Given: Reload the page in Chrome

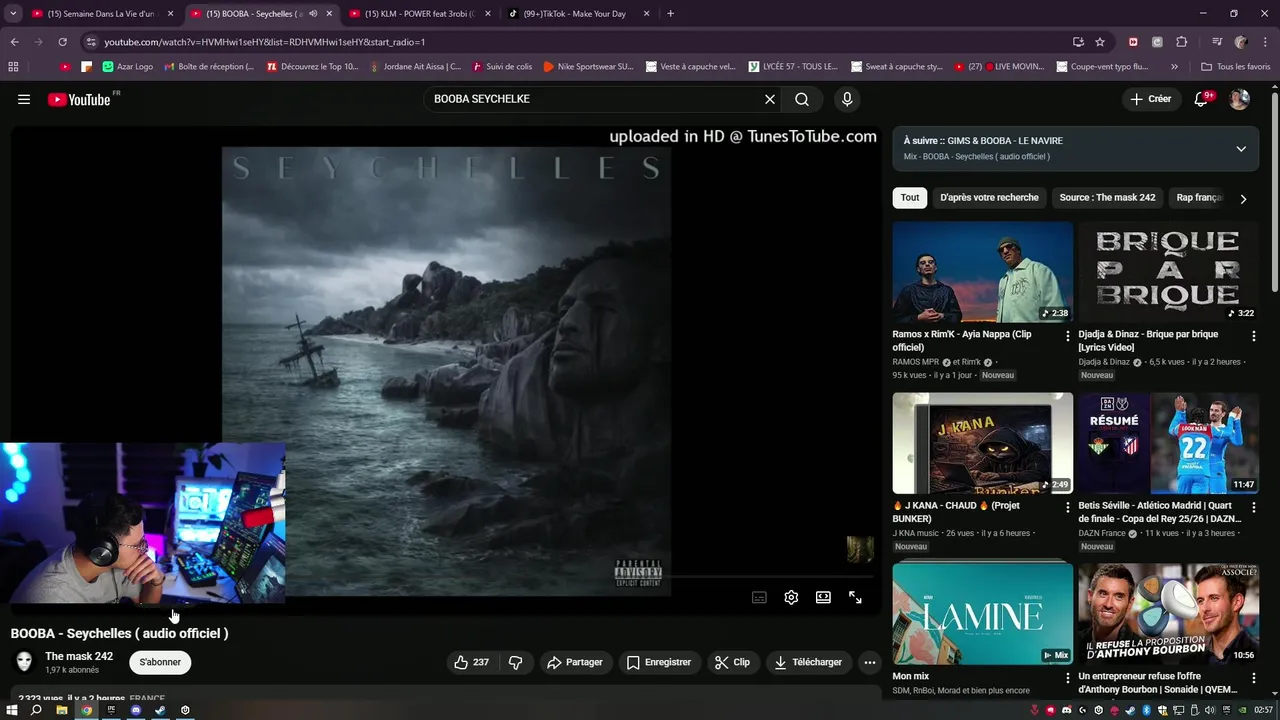Looking at the screenshot, I should pyautogui.click(x=62, y=42).
